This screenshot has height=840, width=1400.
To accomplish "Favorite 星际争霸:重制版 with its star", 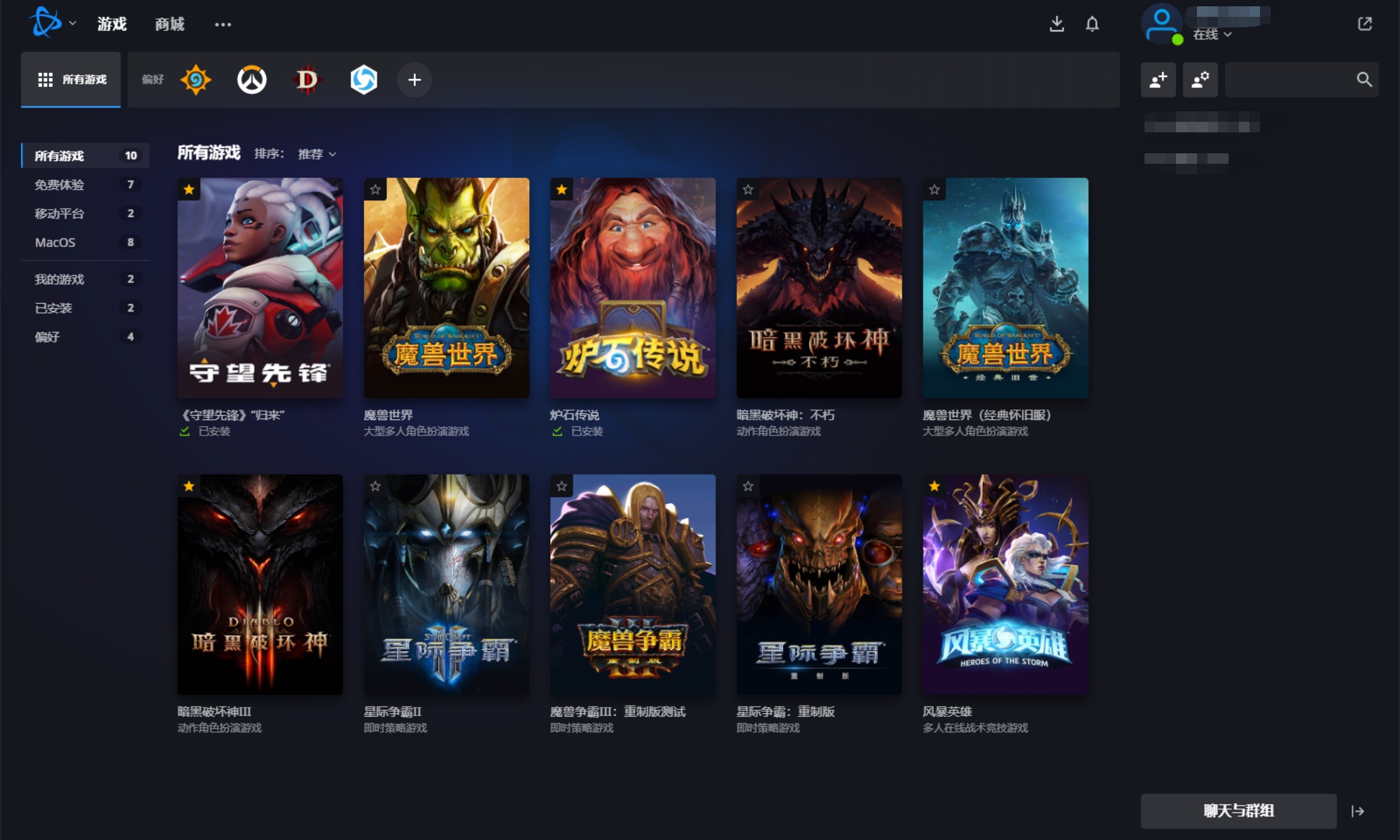I will 748,486.
